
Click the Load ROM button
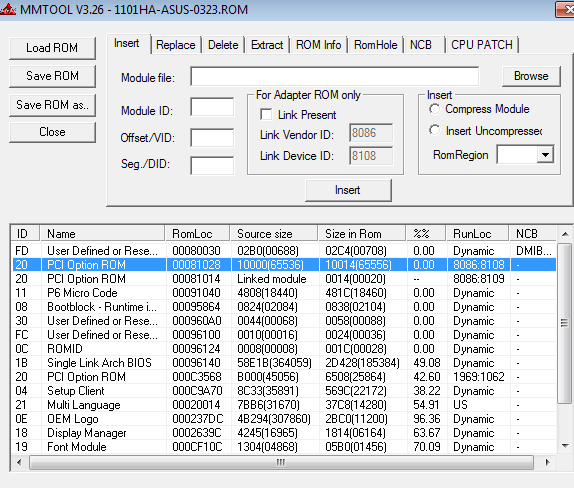(x=52, y=48)
